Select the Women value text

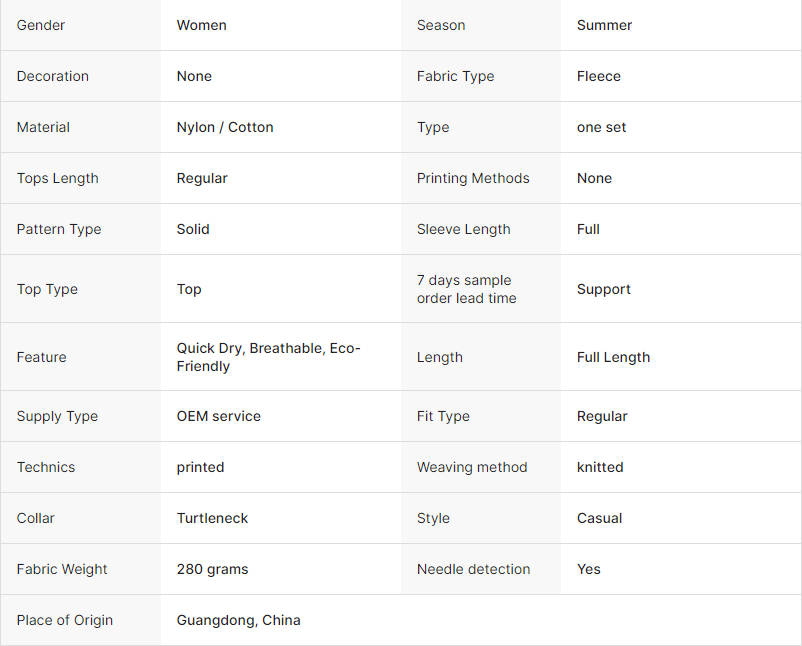(202, 25)
